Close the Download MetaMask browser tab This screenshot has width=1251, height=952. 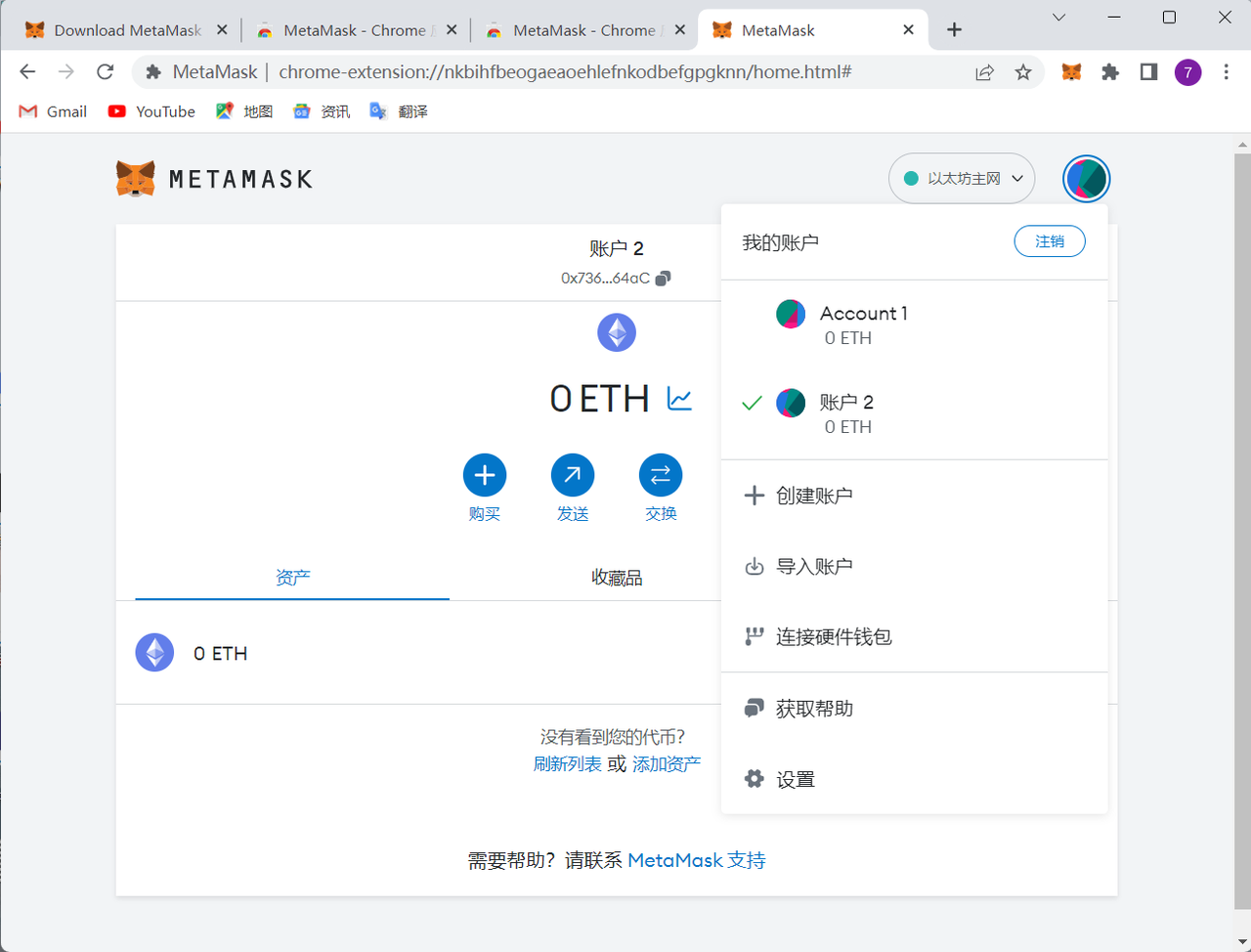point(222,30)
